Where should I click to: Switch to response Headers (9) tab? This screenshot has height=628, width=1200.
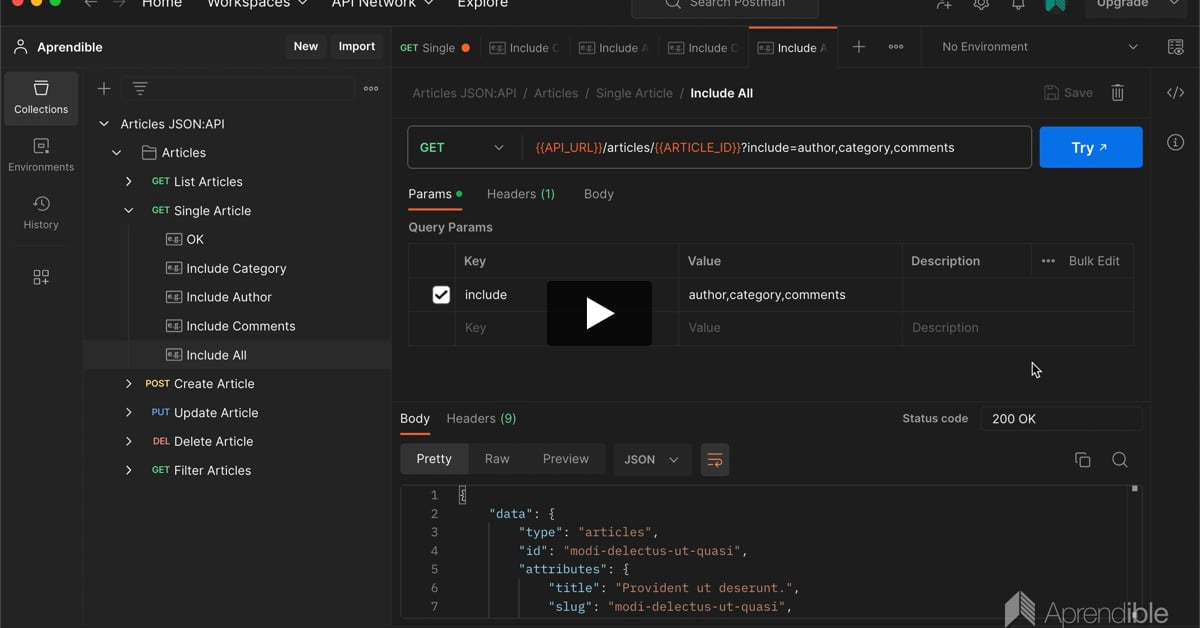coord(481,418)
